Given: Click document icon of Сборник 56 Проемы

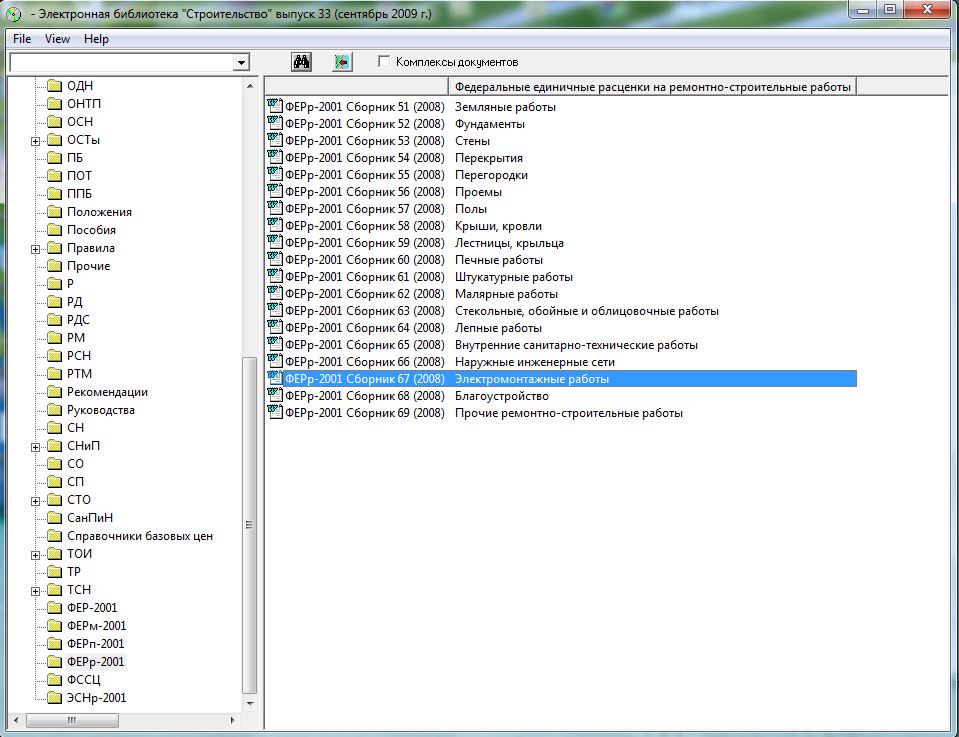Looking at the screenshot, I should 275,192.
